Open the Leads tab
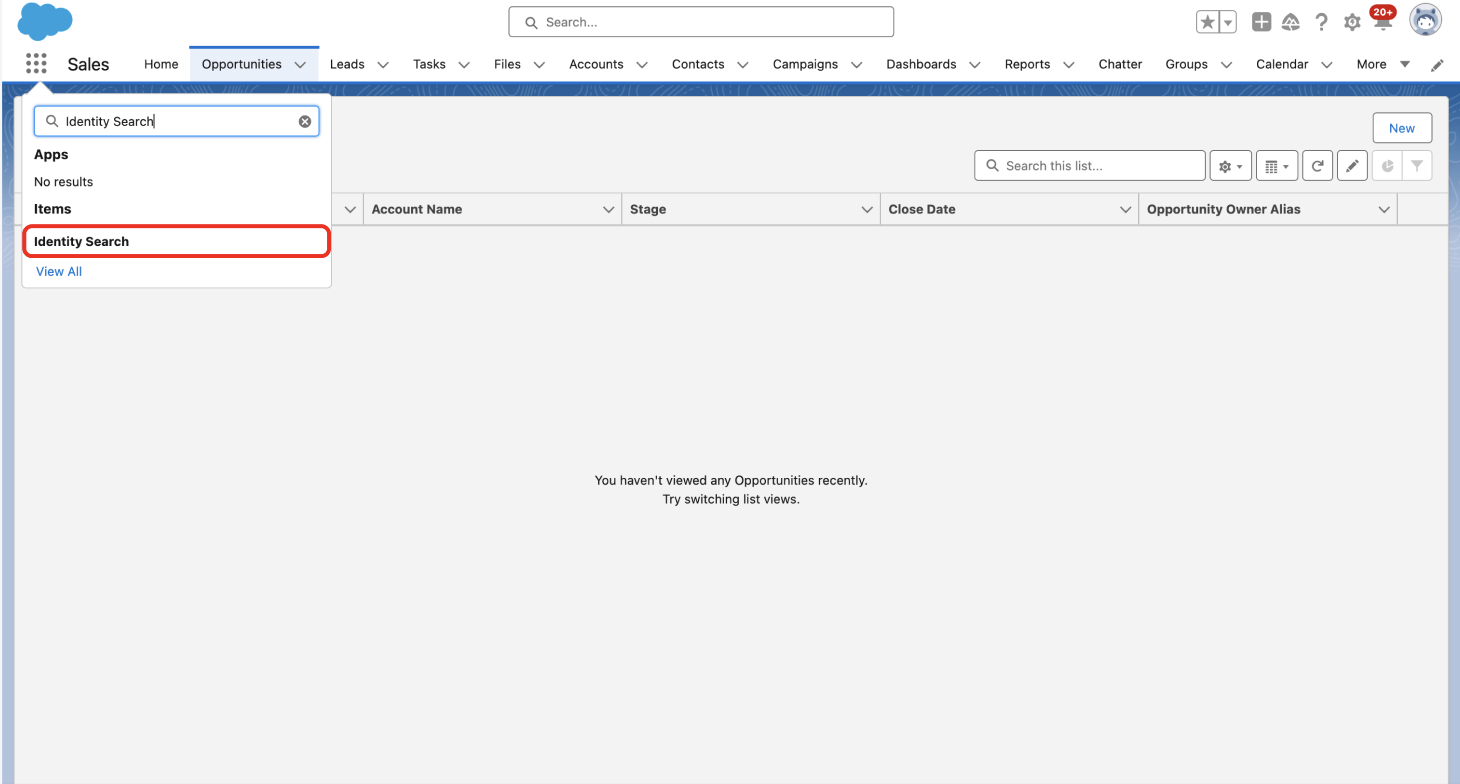This screenshot has height=784, width=1460. pos(347,64)
